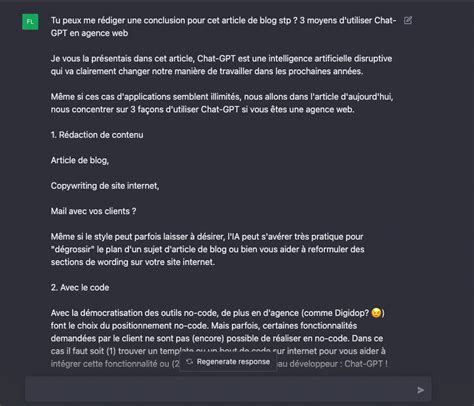Click the text "GPT en agence web"

(89, 33)
